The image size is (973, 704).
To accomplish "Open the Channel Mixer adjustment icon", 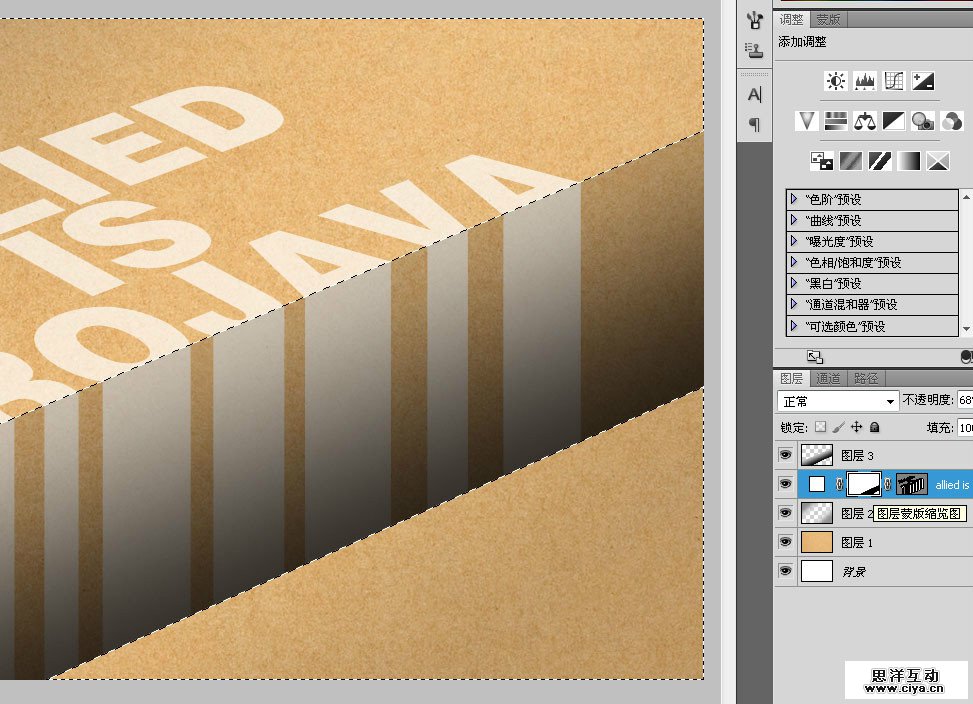I will (x=952, y=121).
